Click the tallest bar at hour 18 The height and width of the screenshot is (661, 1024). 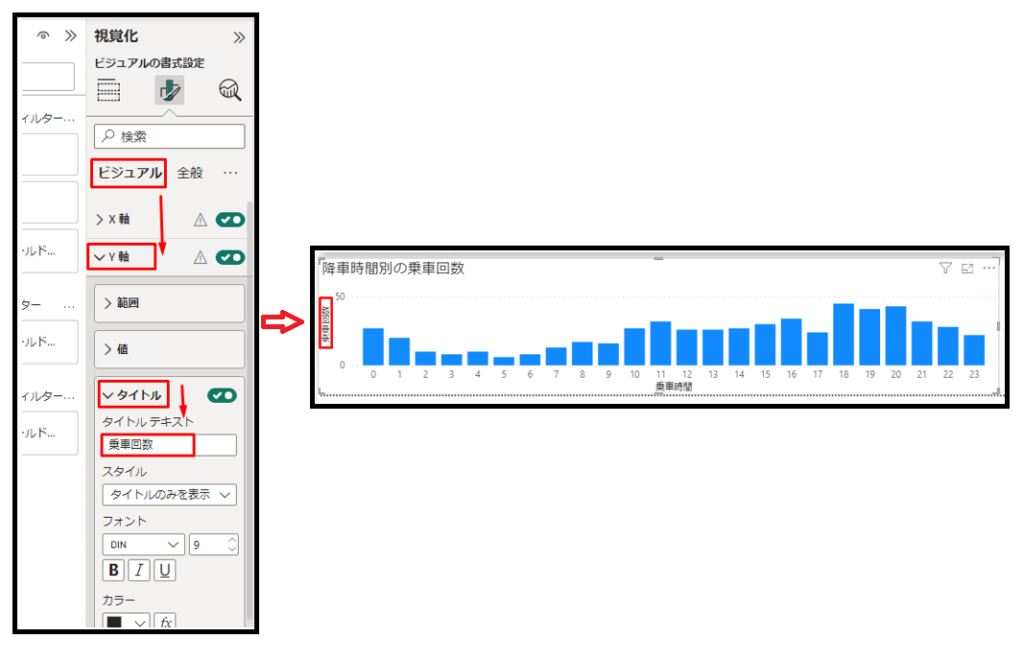[x=843, y=334]
